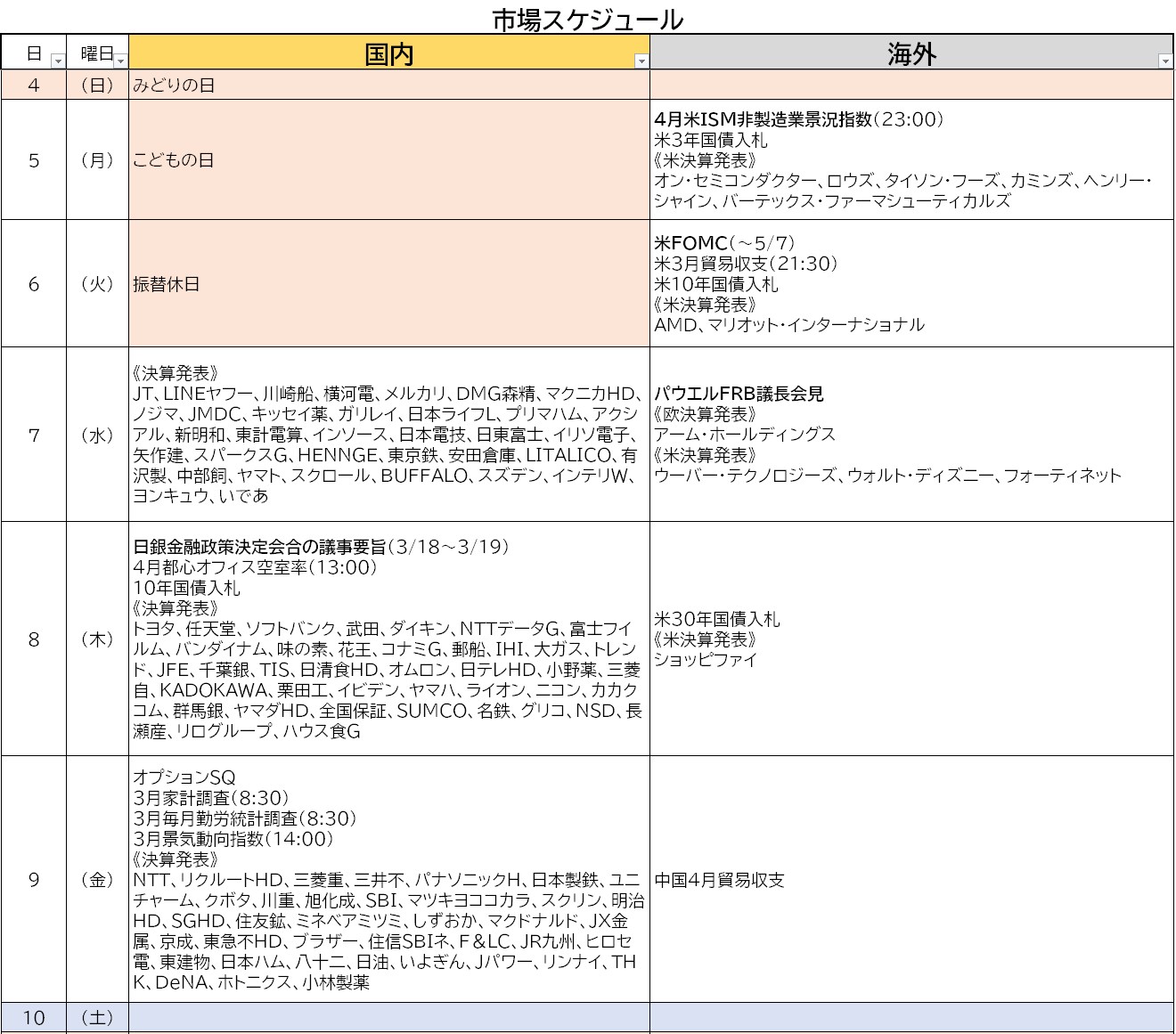Open the filter dropdown on the 国内 column
Viewport: 1176px width, 1034px height.
(641, 61)
